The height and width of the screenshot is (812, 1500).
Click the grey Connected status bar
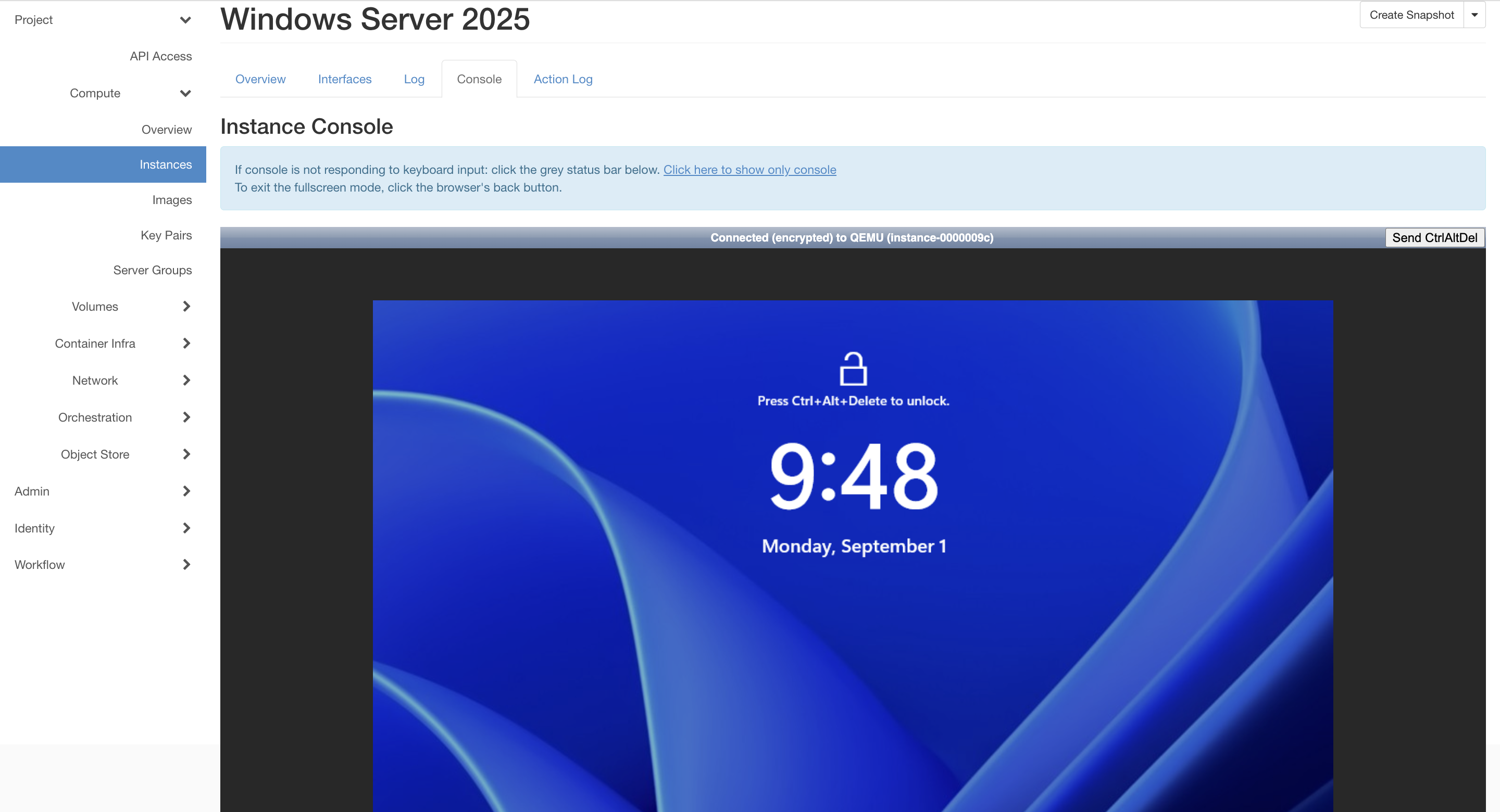(852, 237)
